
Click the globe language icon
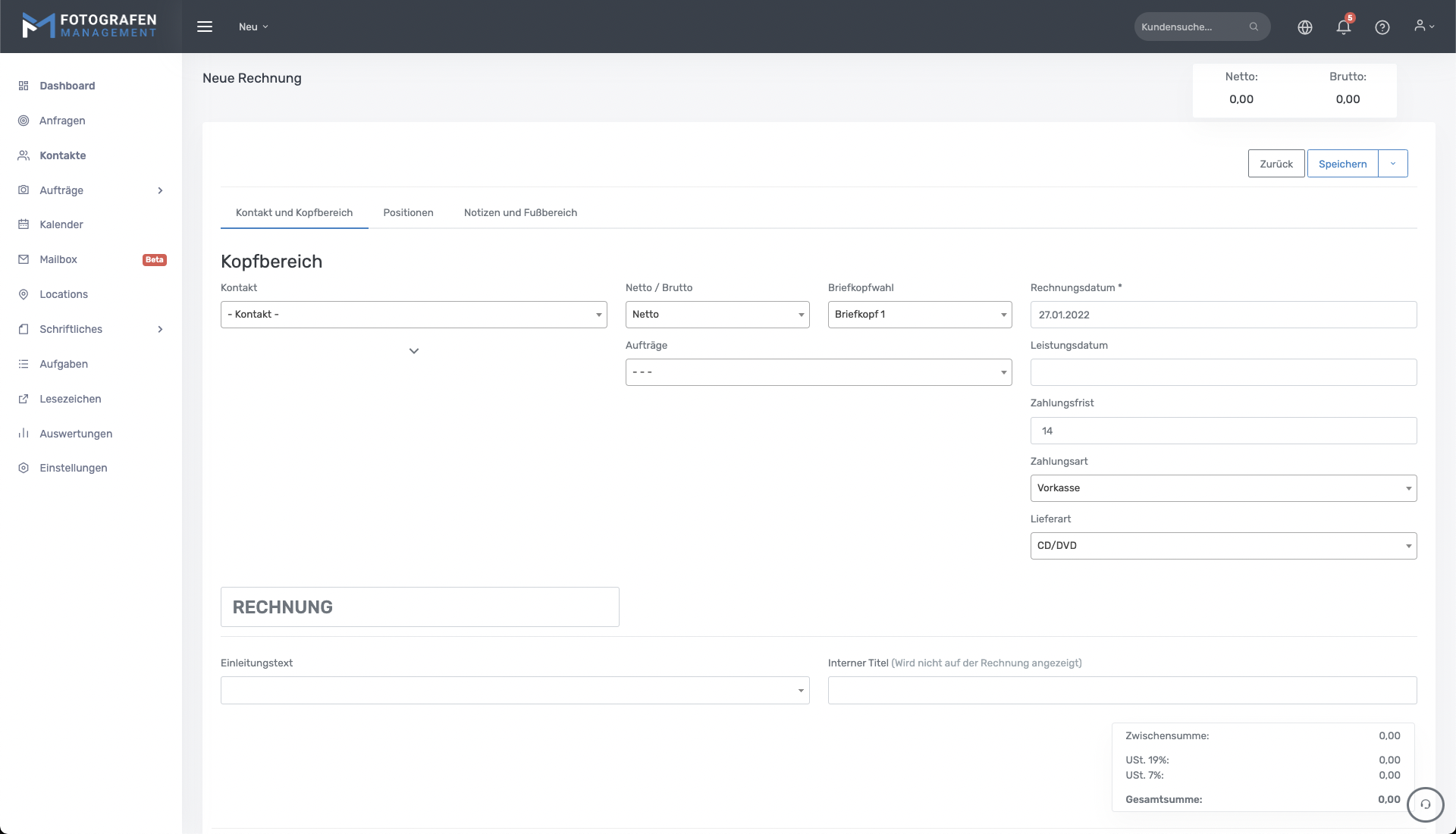[1304, 27]
